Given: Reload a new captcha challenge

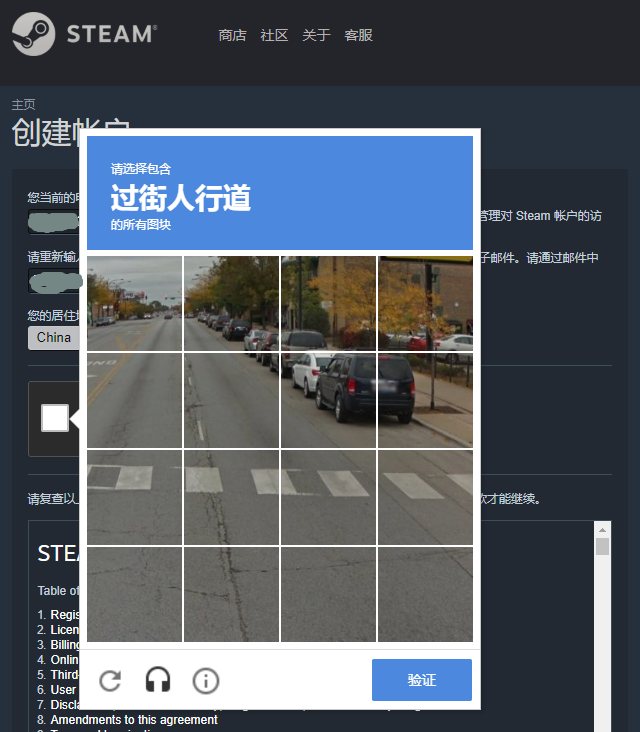Looking at the screenshot, I should click(110, 680).
